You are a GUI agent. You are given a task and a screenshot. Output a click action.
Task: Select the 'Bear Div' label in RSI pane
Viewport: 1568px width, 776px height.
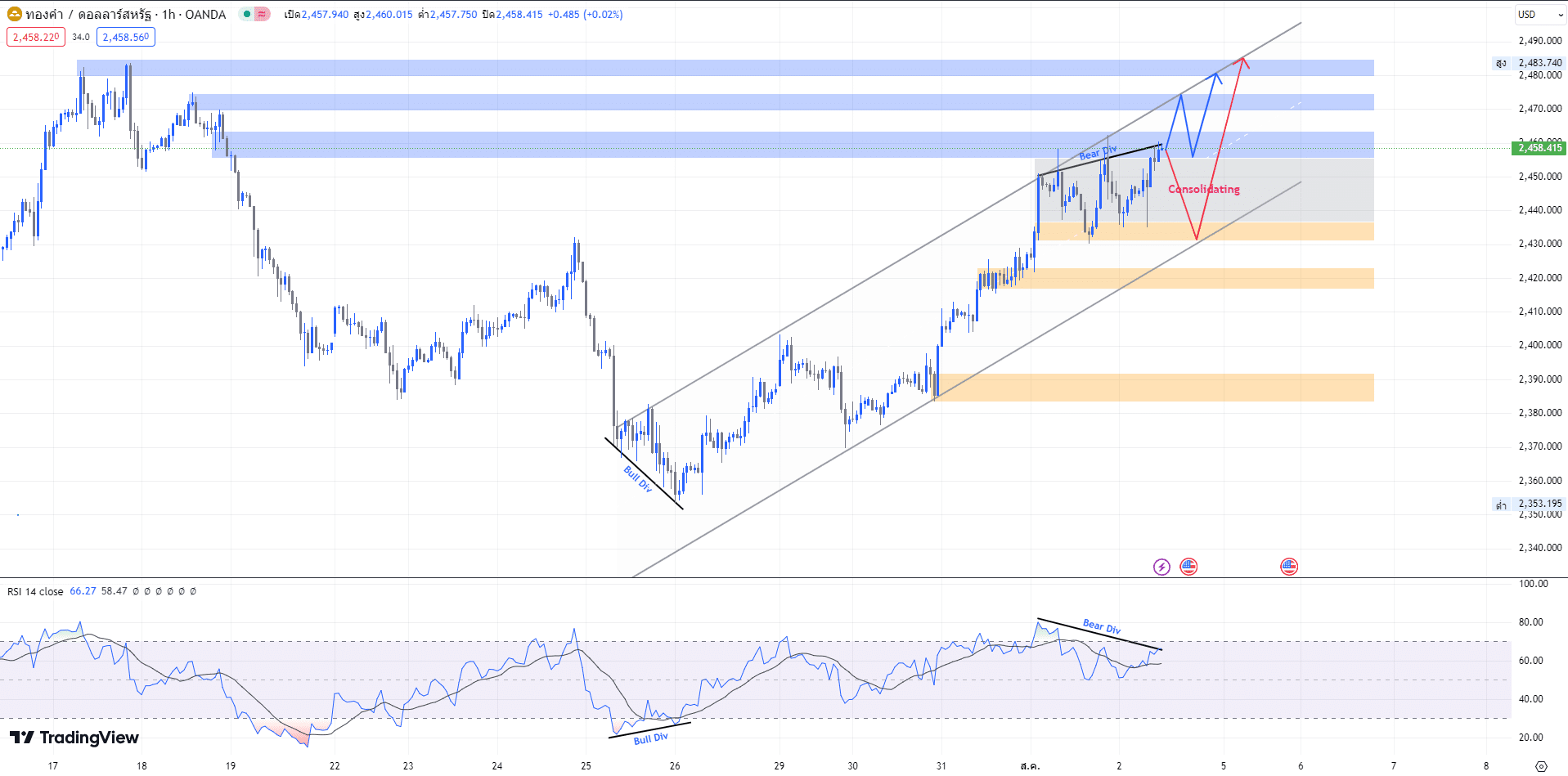[x=1101, y=626]
